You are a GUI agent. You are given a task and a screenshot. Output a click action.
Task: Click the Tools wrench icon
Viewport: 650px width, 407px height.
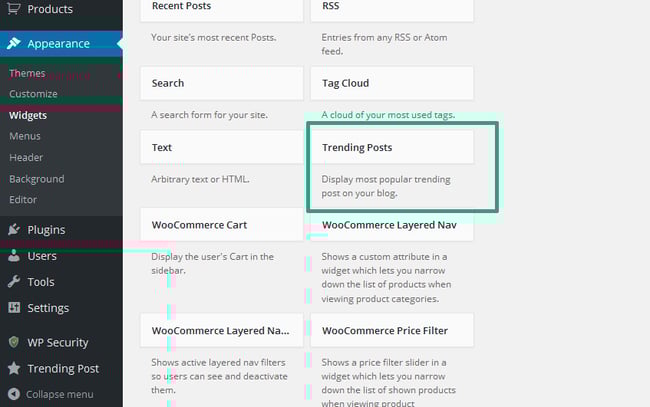13,282
